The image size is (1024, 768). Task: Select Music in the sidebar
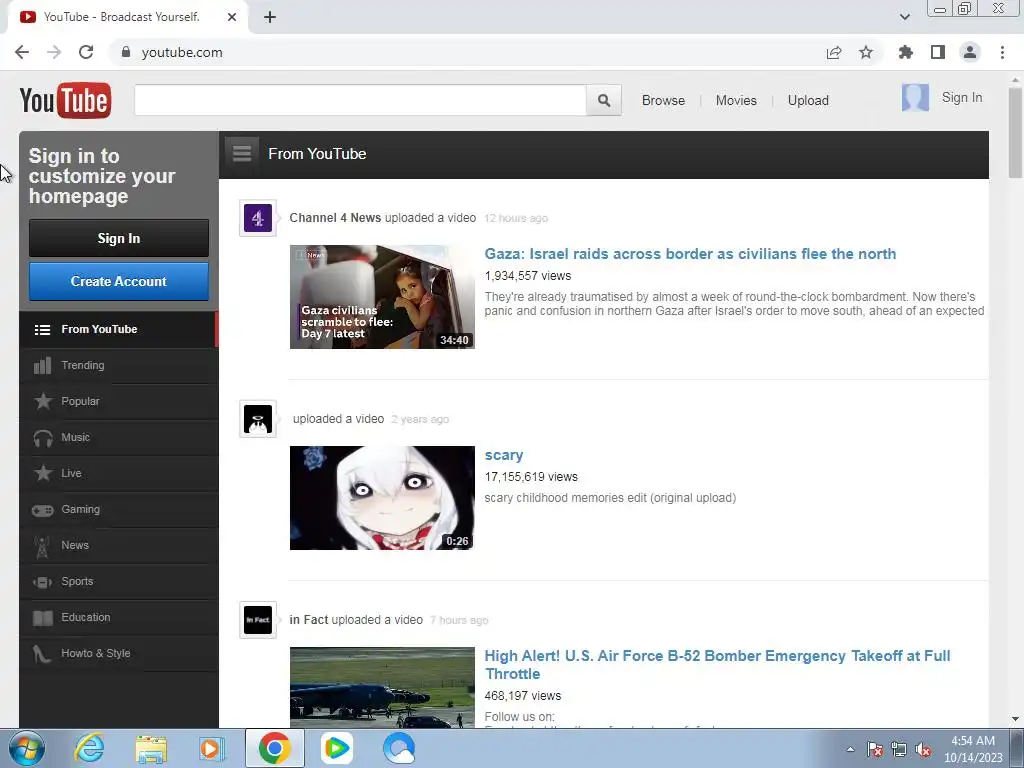118,437
